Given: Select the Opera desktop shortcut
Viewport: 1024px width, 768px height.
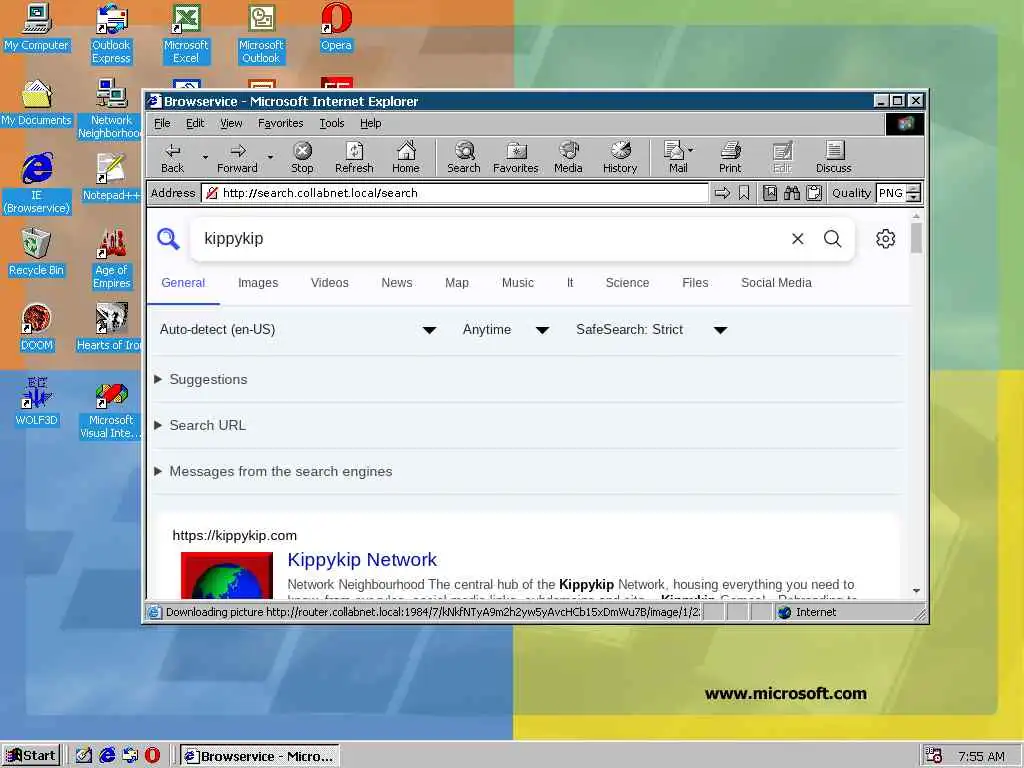Looking at the screenshot, I should click(336, 29).
